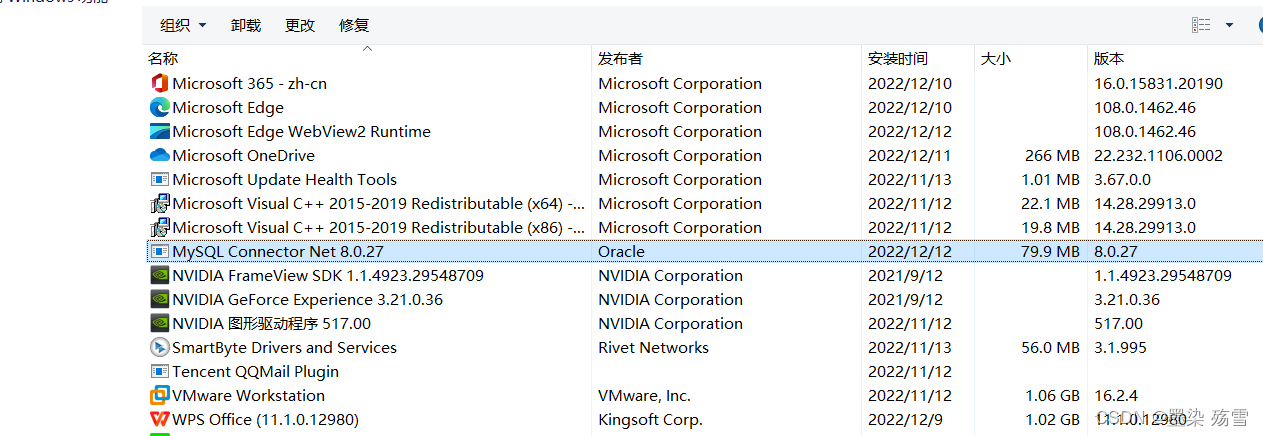This screenshot has width=1263, height=436.
Task: Click the 修复 repair button
Action: 354,25
